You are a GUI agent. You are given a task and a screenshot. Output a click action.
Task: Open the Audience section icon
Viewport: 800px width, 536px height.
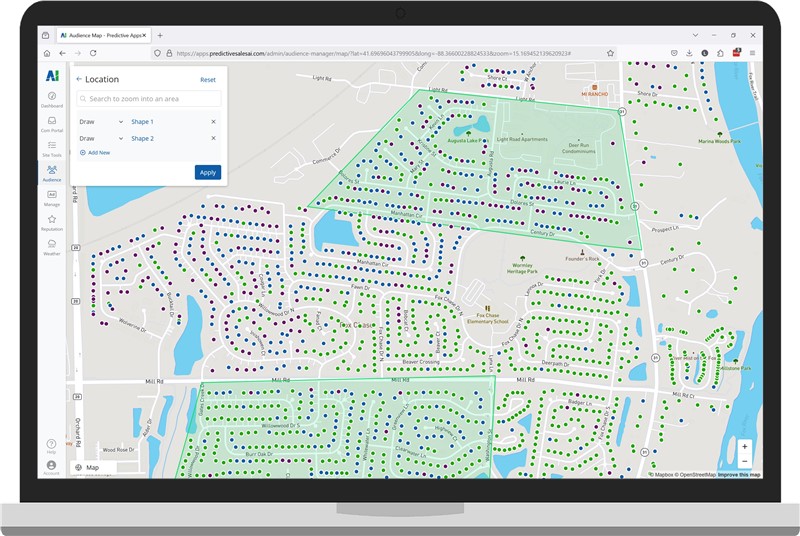(51, 171)
